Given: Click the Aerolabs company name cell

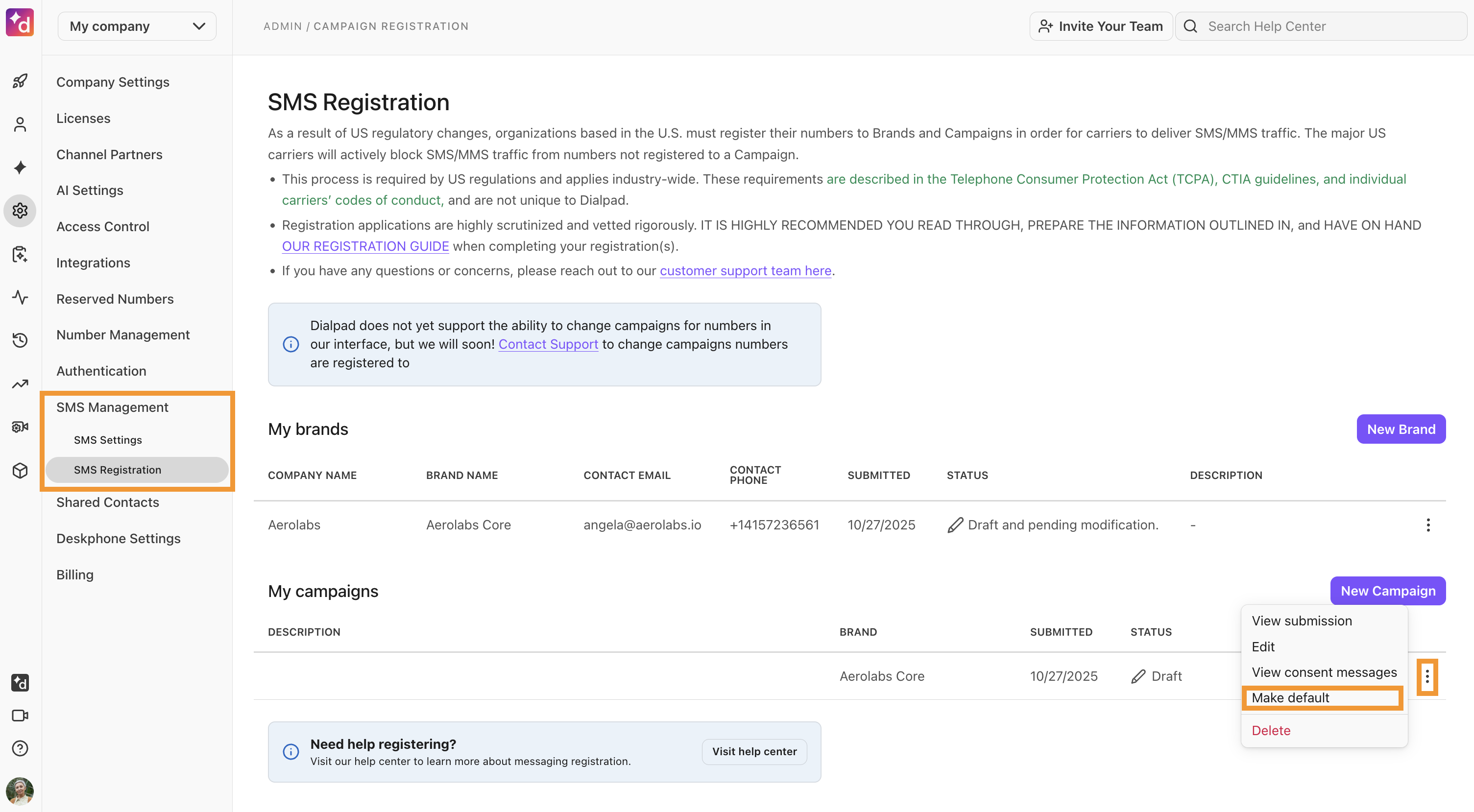Looking at the screenshot, I should click(x=294, y=525).
